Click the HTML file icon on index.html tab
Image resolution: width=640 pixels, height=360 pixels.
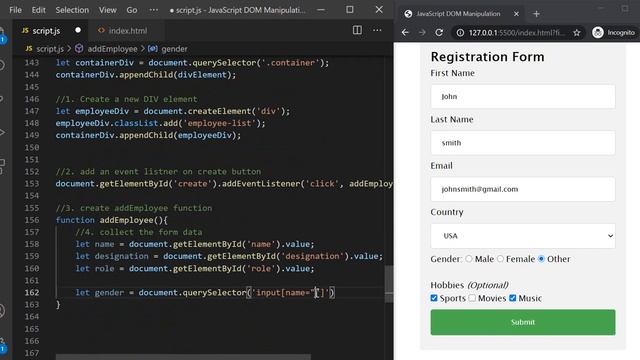[x=101, y=31]
